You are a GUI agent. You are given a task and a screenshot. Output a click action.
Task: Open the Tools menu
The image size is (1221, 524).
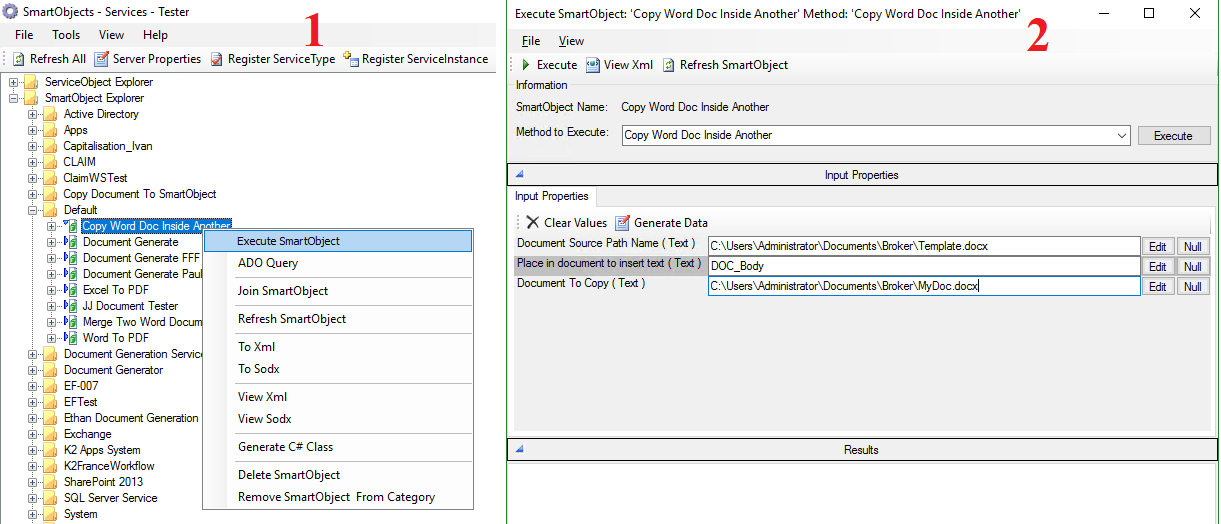pyautogui.click(x=66, y=35)
